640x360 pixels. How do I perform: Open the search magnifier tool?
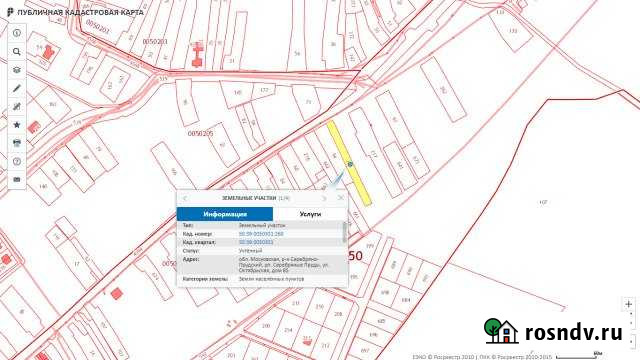(17, 52)
